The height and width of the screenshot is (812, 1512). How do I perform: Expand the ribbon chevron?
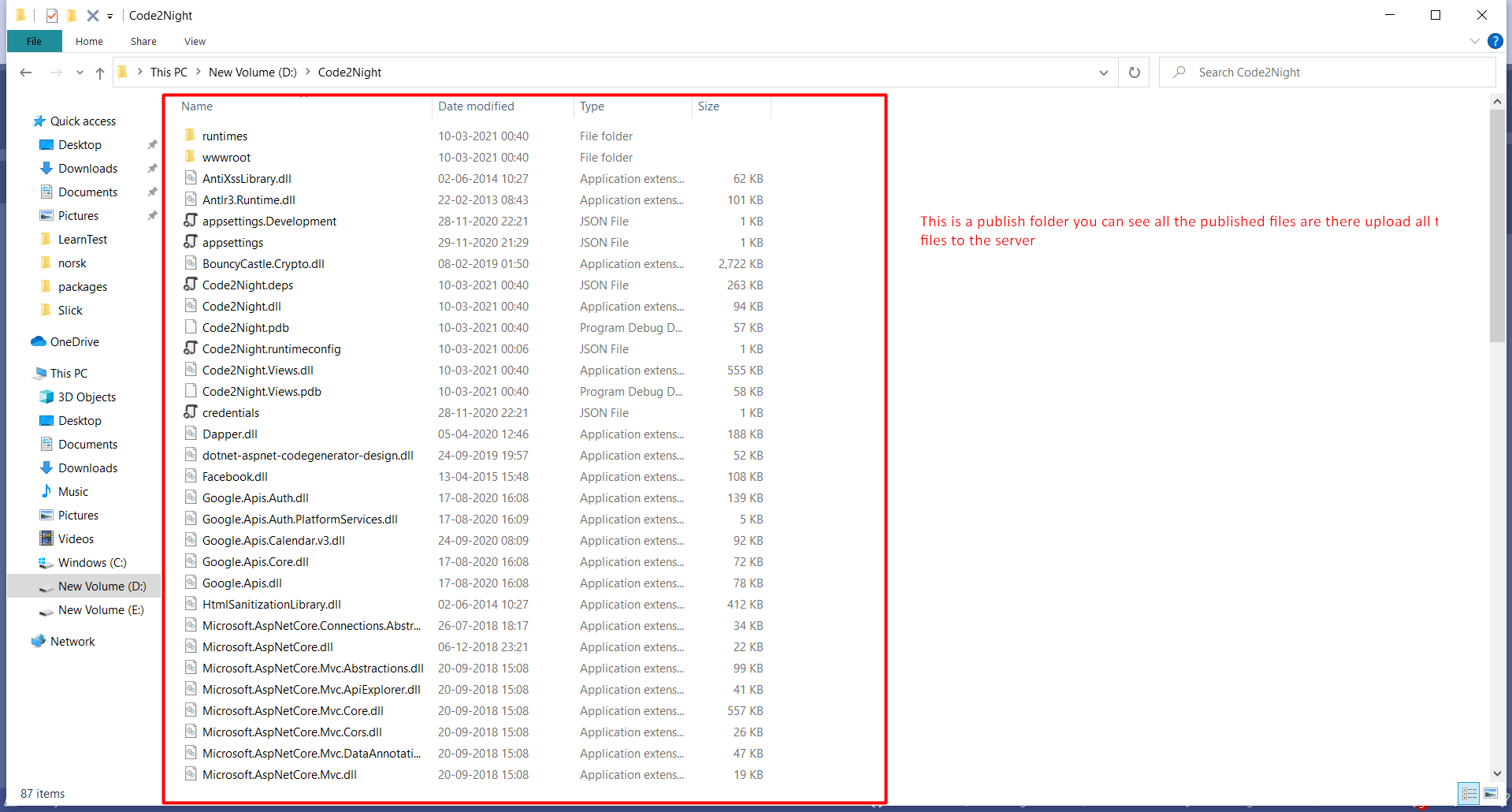coord(1475,41)
